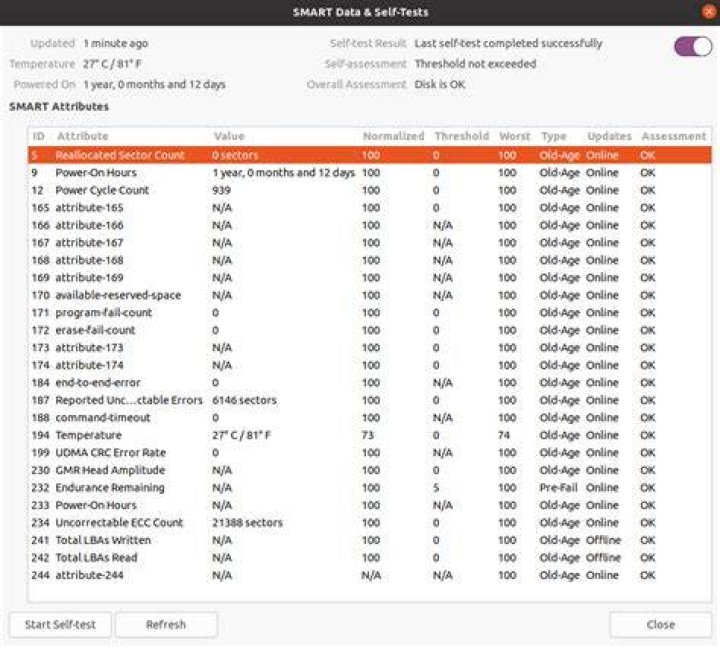Toggle the SMART enabled switch off

693,46
